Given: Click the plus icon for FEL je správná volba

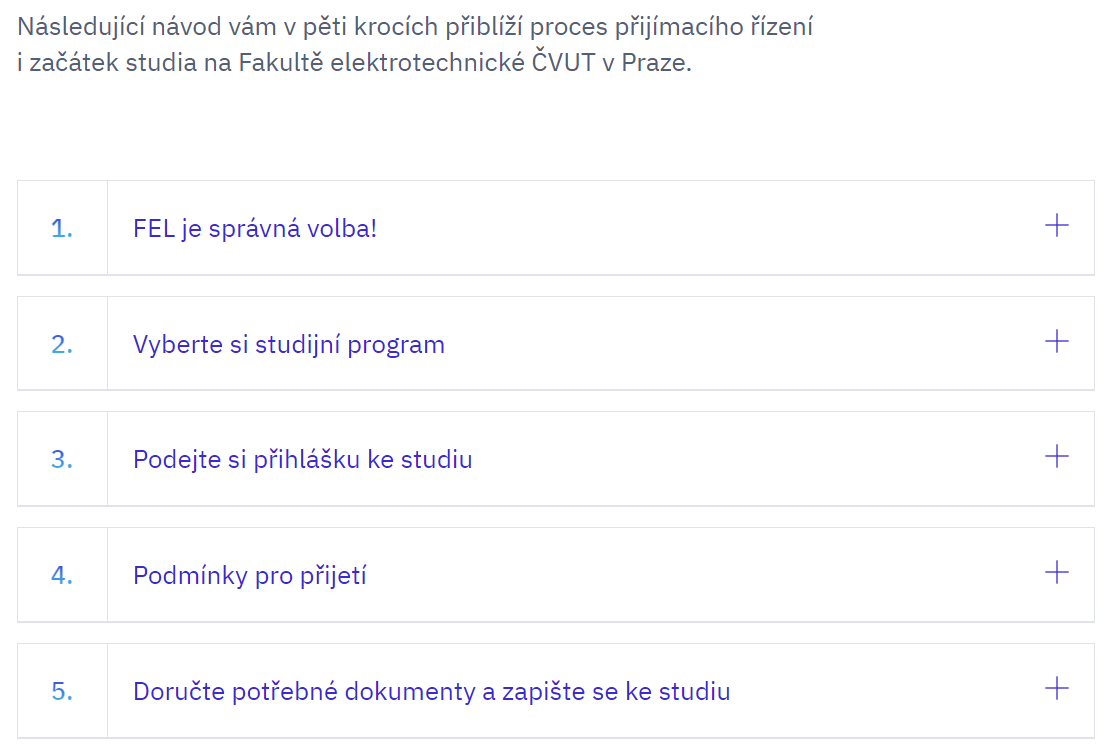Looking at the screenshot, I should coord(1056,226).
